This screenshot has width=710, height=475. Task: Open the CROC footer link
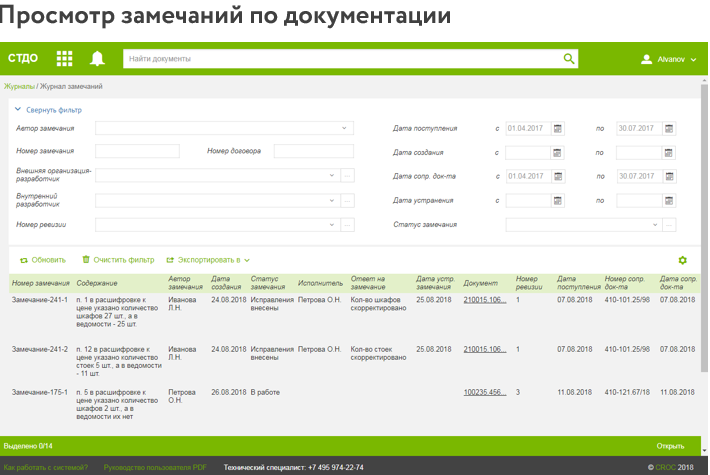(x=666, y=467)
